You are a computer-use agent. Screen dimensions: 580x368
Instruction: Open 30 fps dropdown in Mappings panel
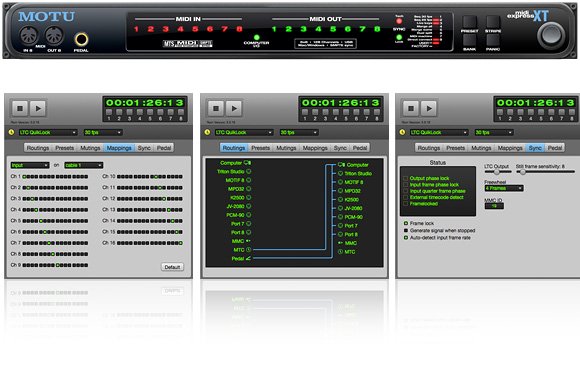click(x=103, y=132)
